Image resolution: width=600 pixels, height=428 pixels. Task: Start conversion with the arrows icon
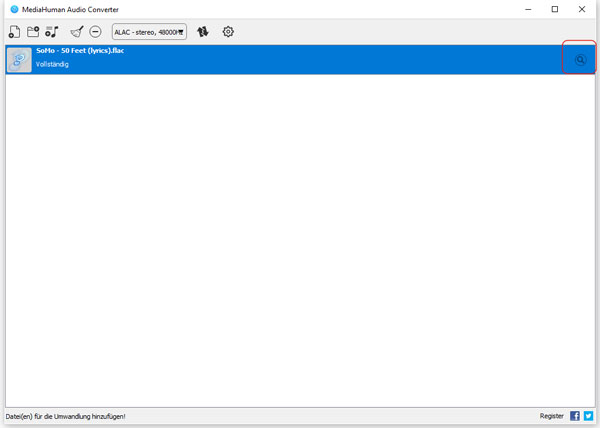tap(203, 32)
